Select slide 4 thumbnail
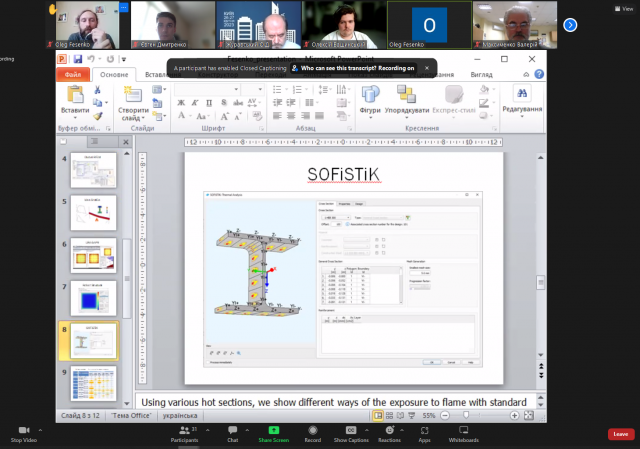 coord(93,170)
